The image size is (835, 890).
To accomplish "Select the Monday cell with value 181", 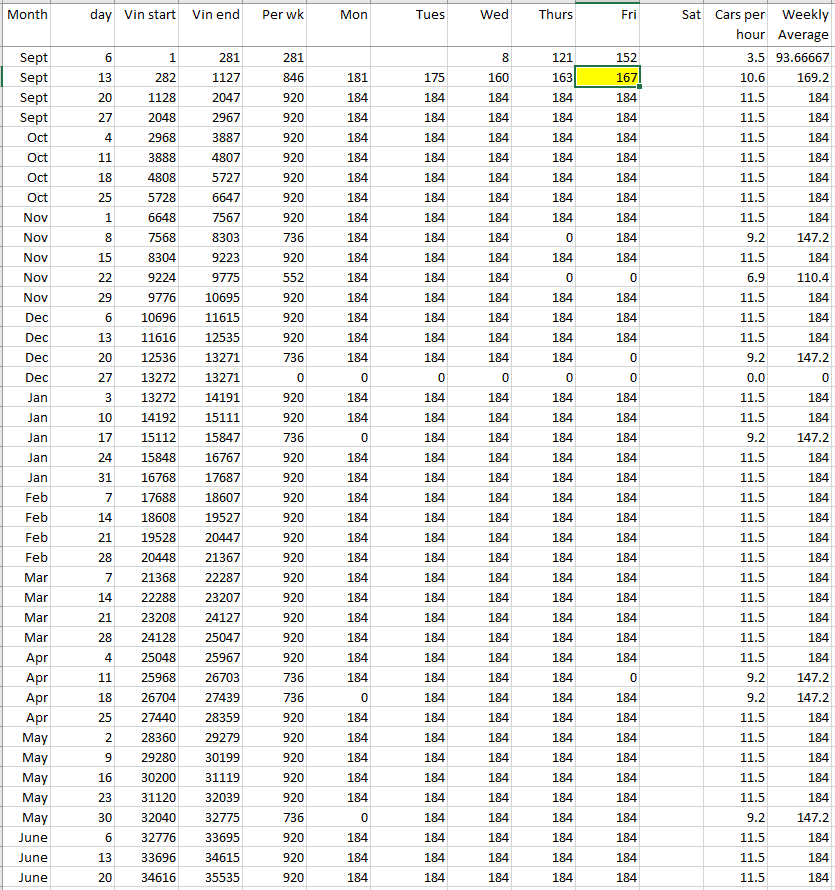I will point(340,78).
